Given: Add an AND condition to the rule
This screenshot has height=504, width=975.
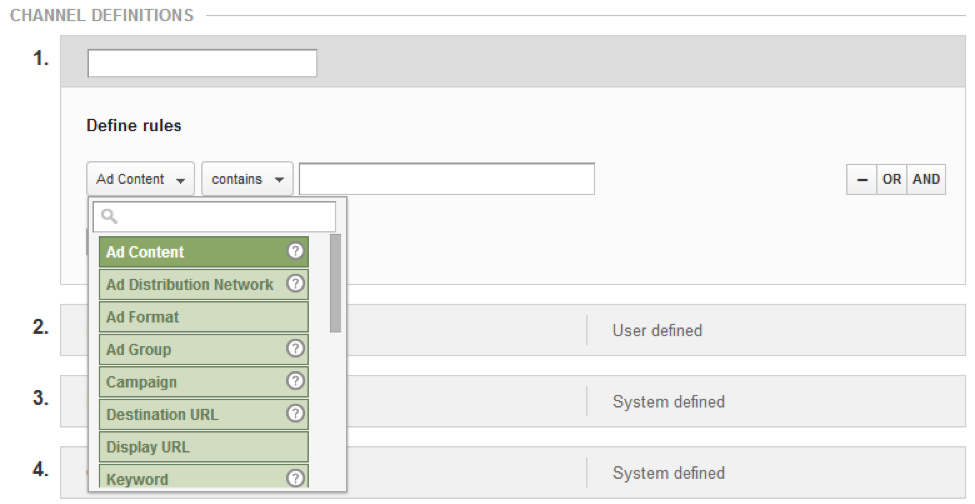Looking at the screenshot, I should pyautogui.click(x=926, y=180).
